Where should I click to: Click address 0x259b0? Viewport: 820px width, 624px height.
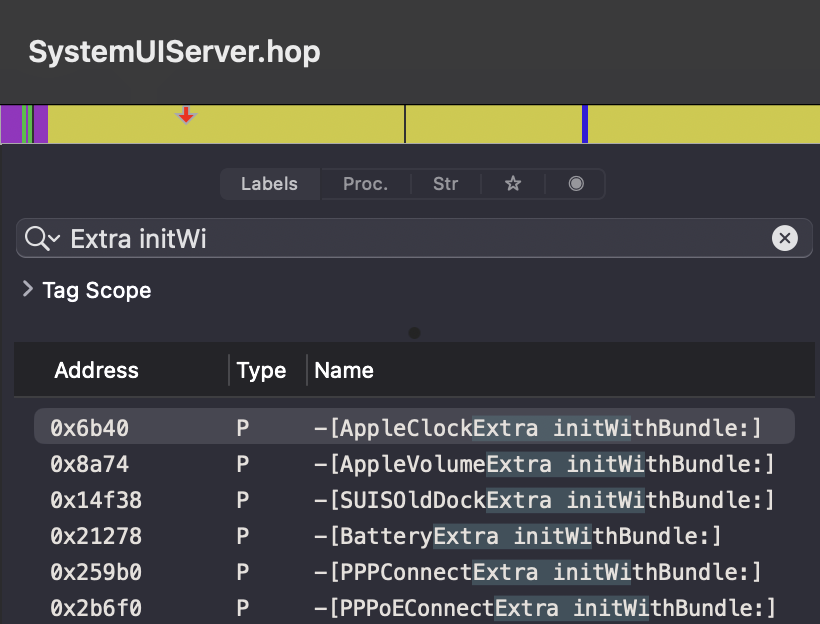(x=96, y=572)
